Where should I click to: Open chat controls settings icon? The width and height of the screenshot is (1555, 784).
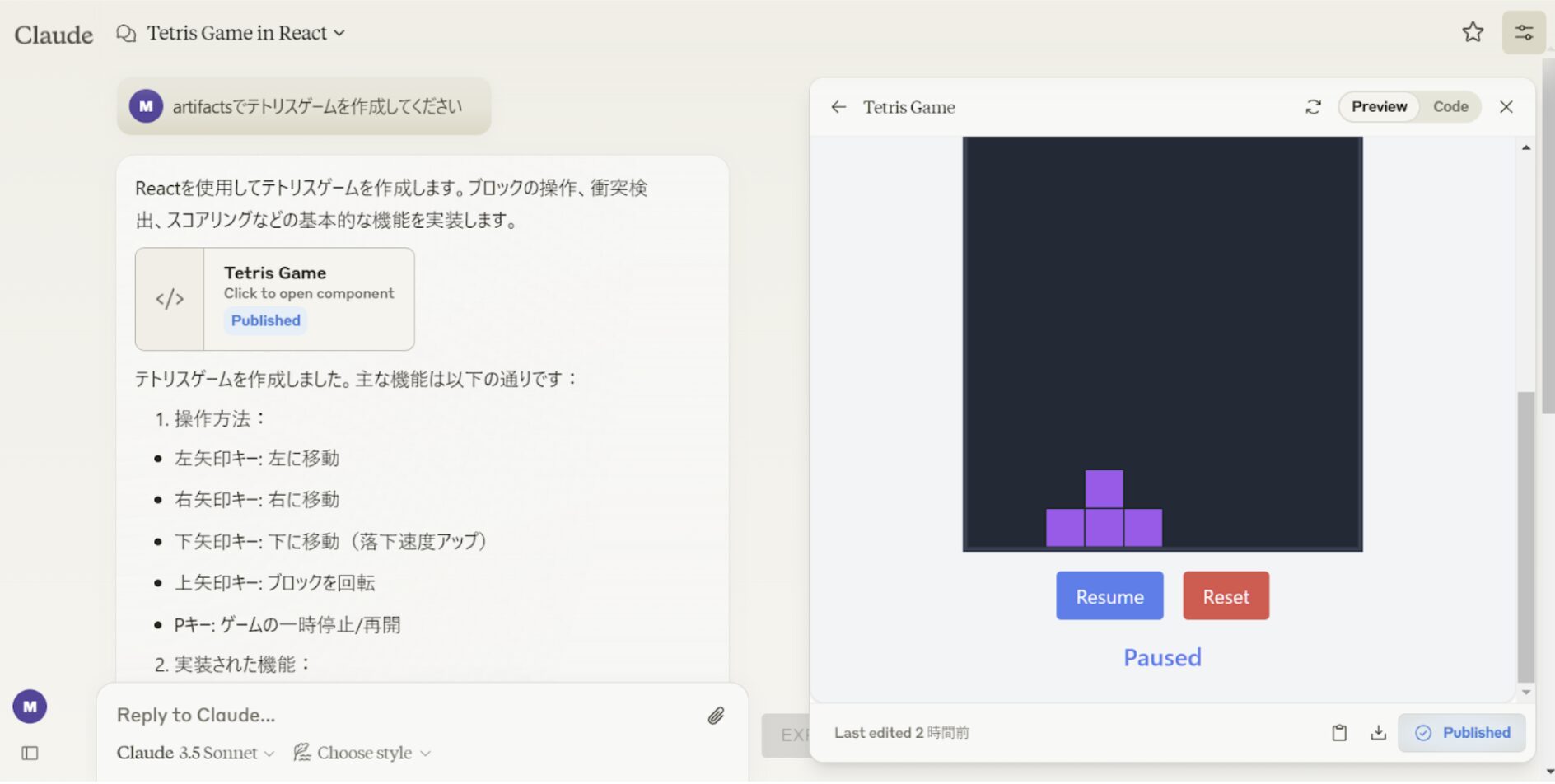(1523, 33)
